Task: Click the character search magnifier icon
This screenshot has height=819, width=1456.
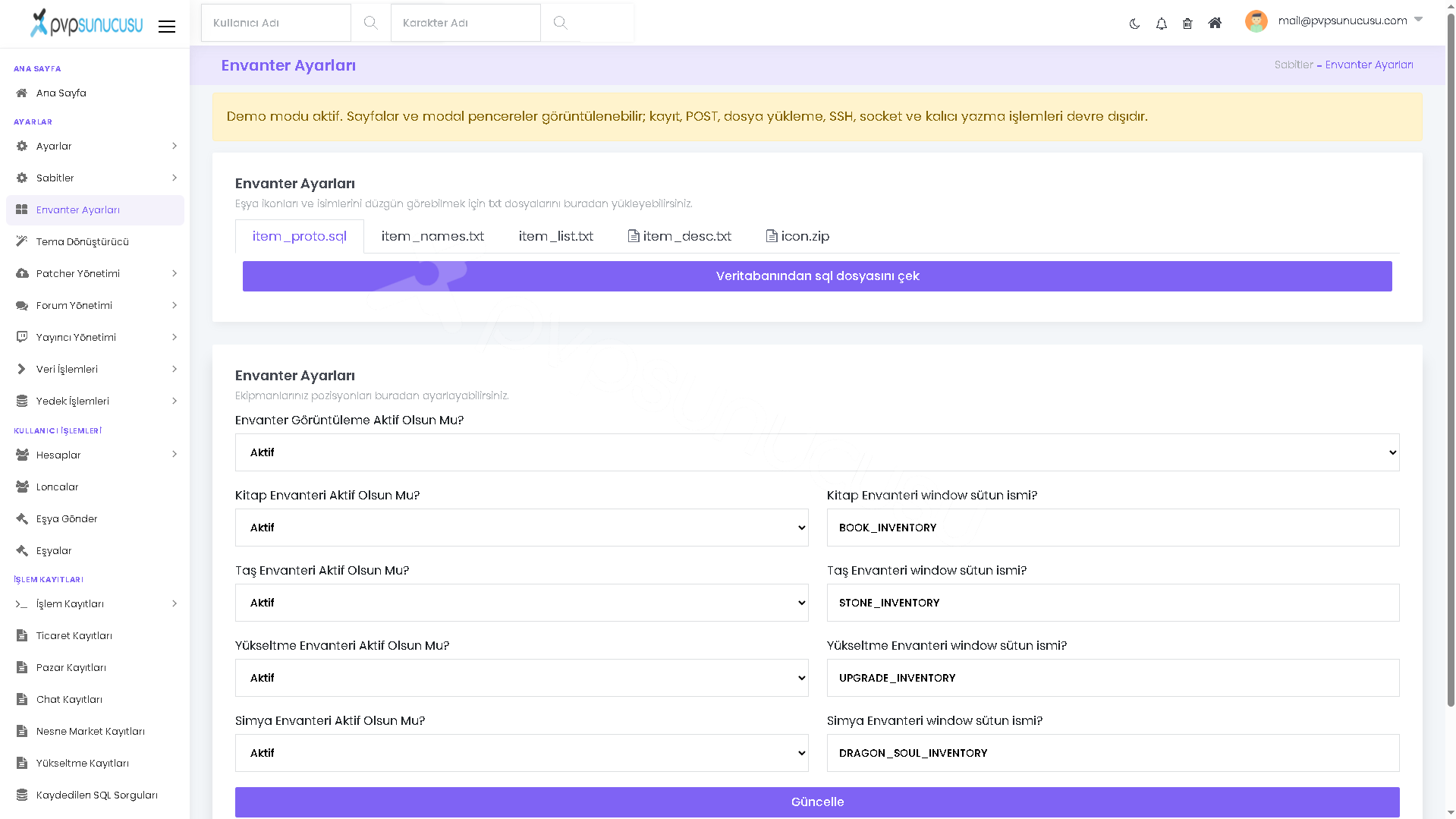Action: click(560, 23)
